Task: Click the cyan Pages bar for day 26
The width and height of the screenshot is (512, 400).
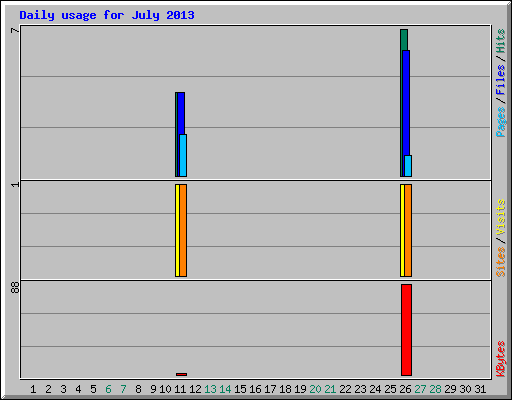Action: pyautogui.click(x=408, y=166)
